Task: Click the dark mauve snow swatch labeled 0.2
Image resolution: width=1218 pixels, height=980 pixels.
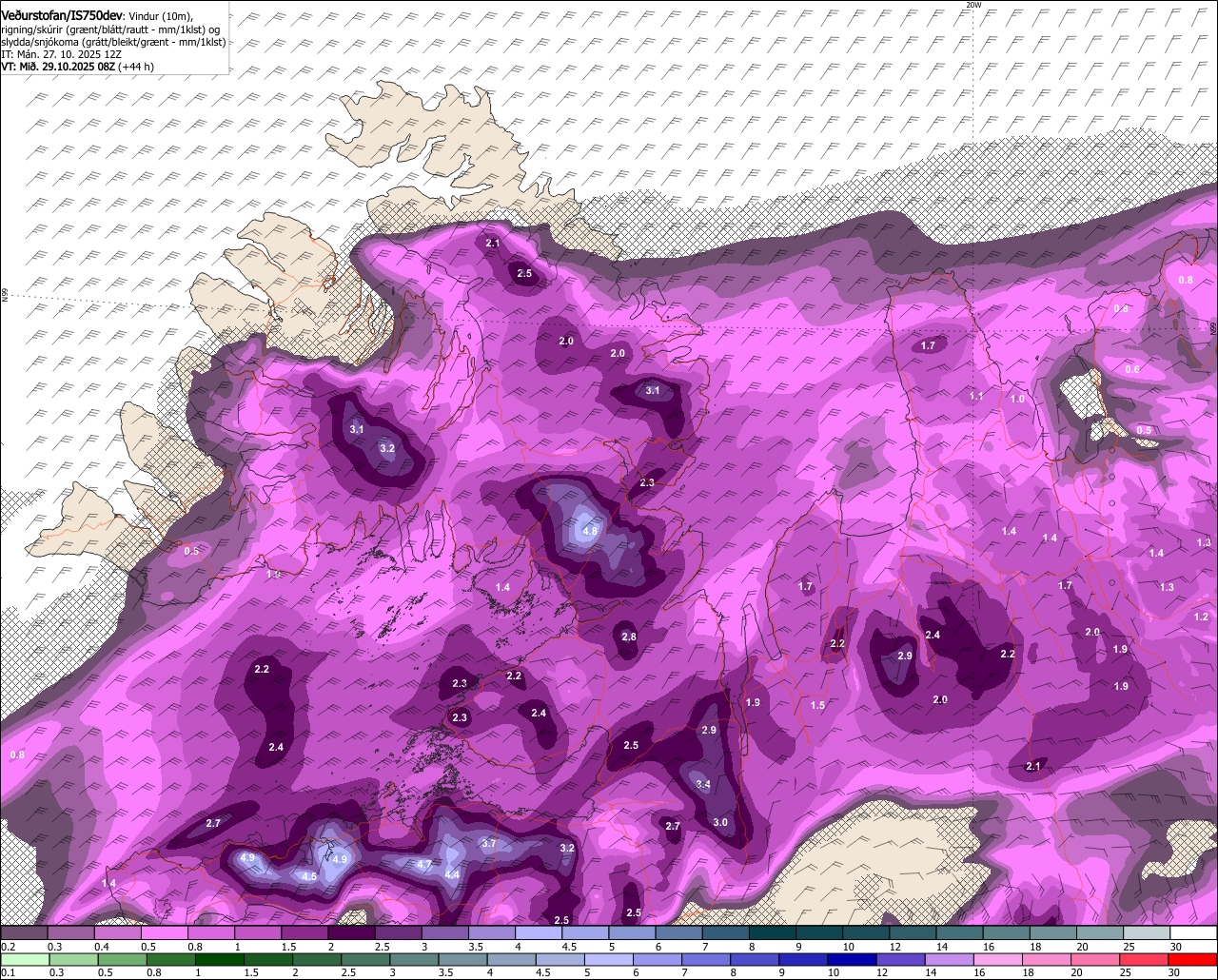Action: pyautogui.click(x=24, y=933)
